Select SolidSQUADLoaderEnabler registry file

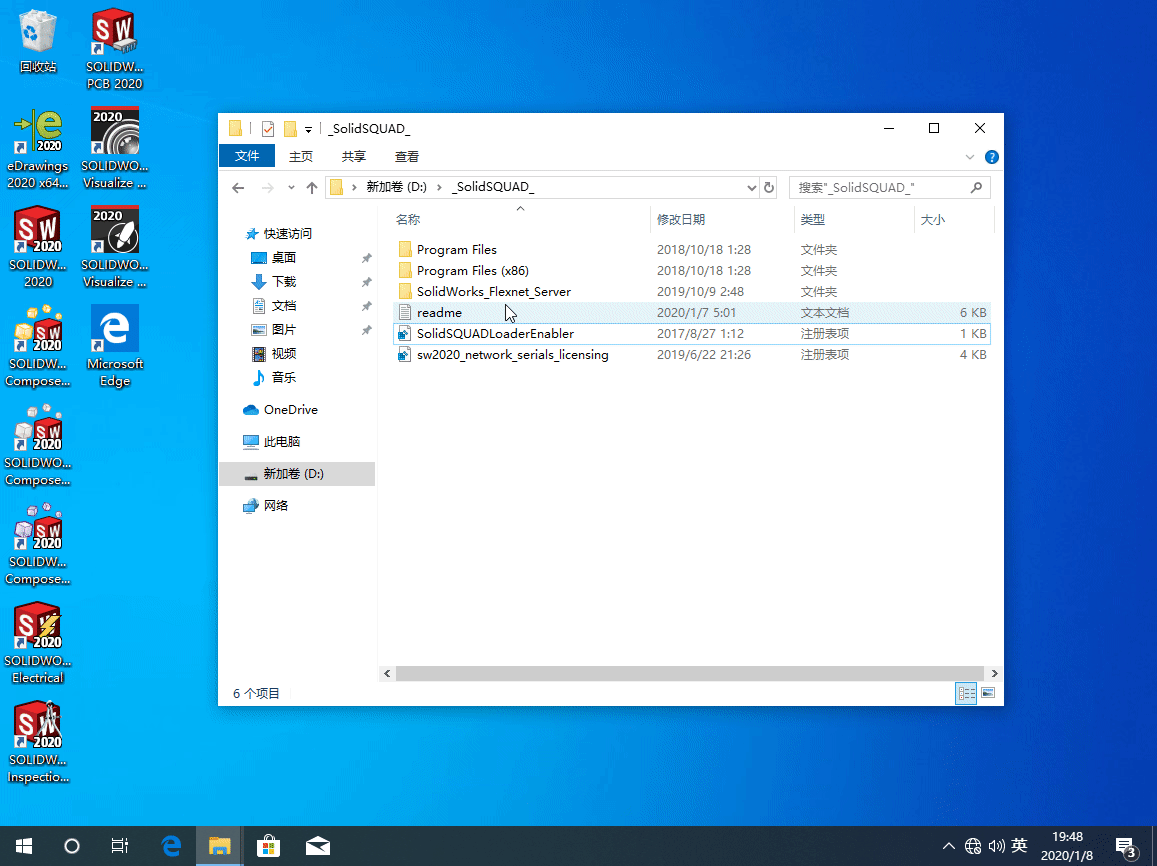tap(692, 333)
